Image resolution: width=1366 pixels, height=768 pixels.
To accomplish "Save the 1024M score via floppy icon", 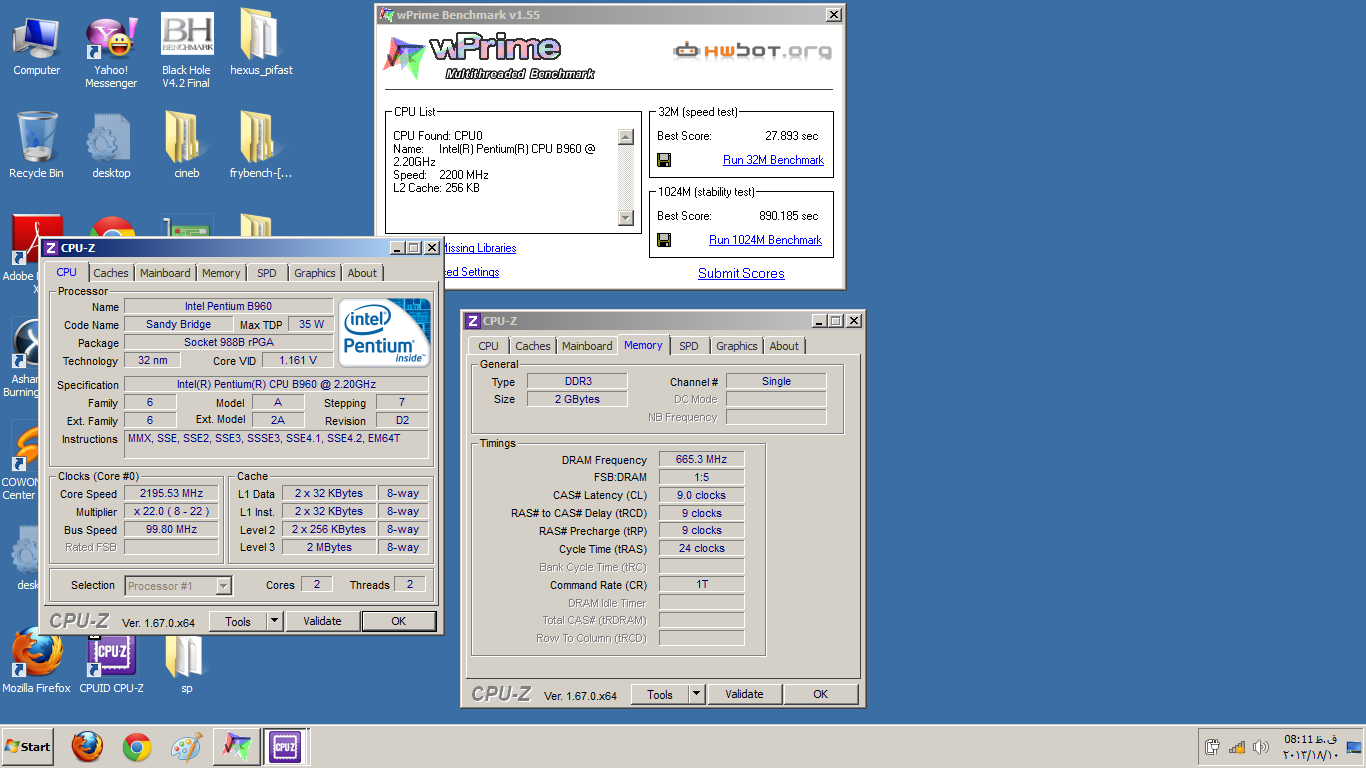I will [664, 240].
